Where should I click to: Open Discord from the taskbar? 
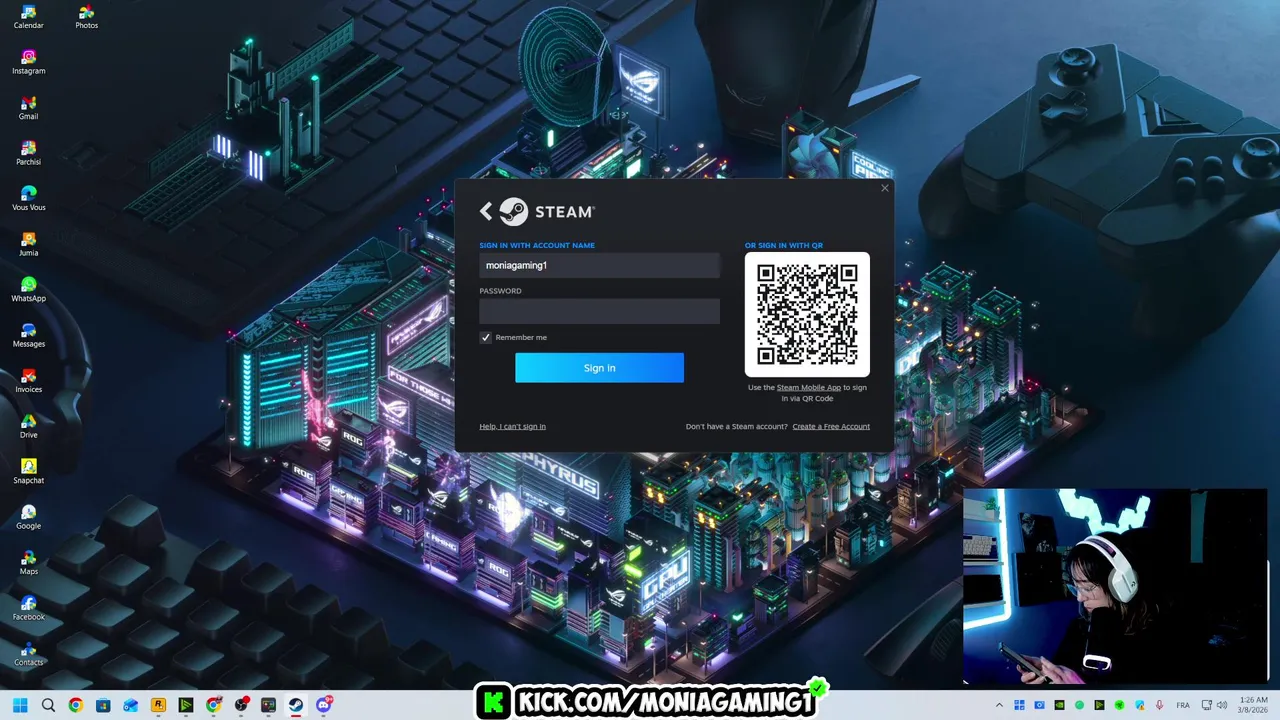(323, 705)
